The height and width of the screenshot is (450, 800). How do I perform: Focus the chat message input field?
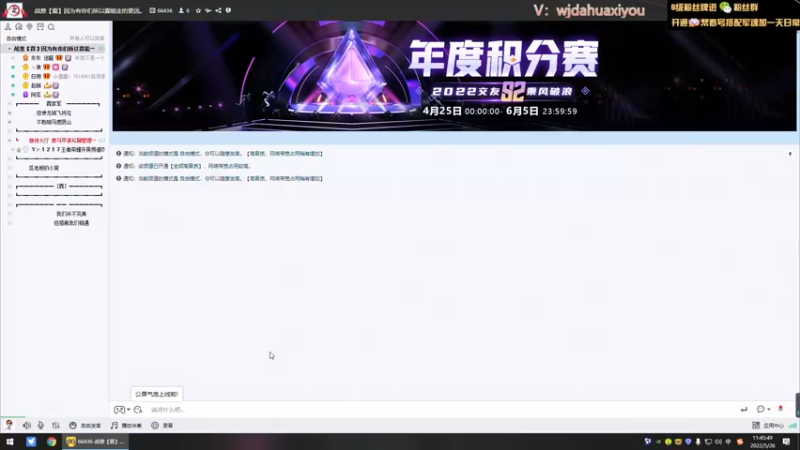tap(439, 410)
